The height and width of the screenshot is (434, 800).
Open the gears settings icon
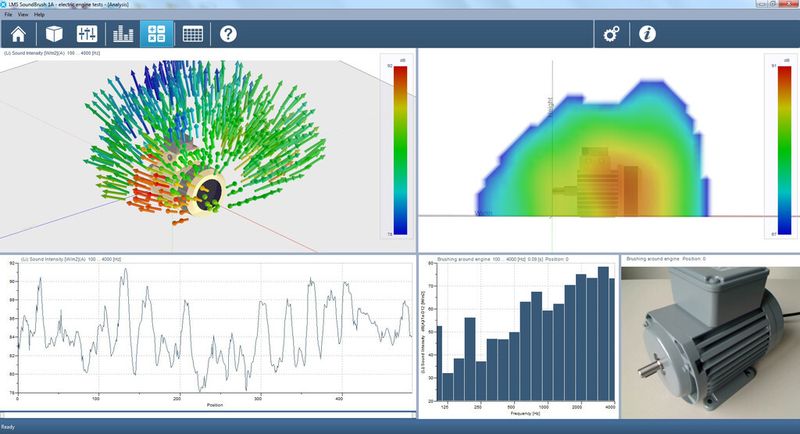611,34
